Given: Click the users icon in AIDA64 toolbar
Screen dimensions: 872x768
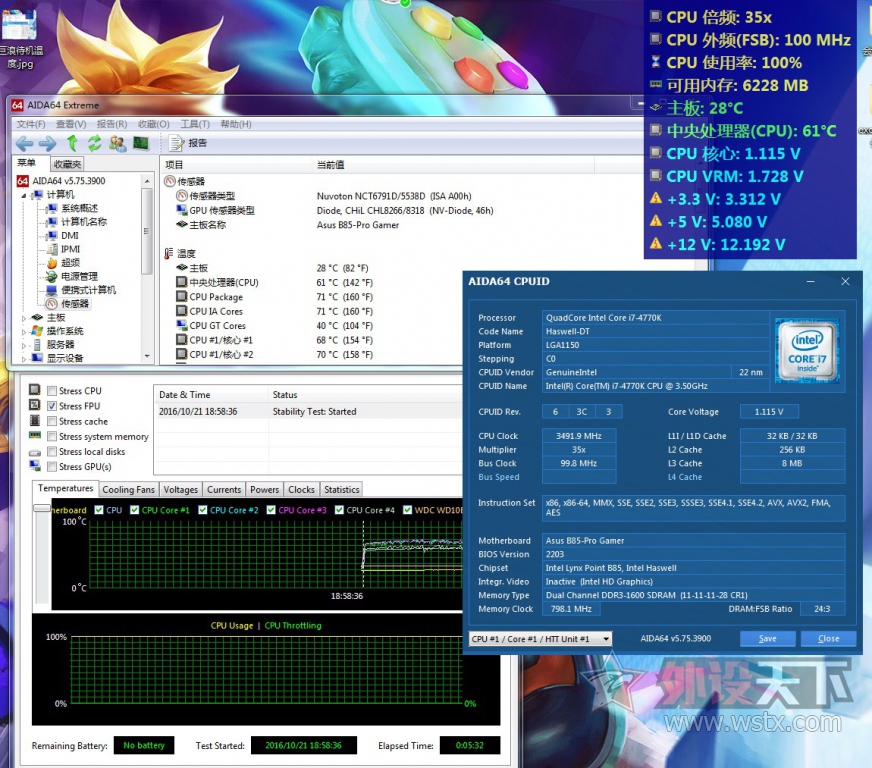Looking at the screenshot, I should (x=117, y=143).
